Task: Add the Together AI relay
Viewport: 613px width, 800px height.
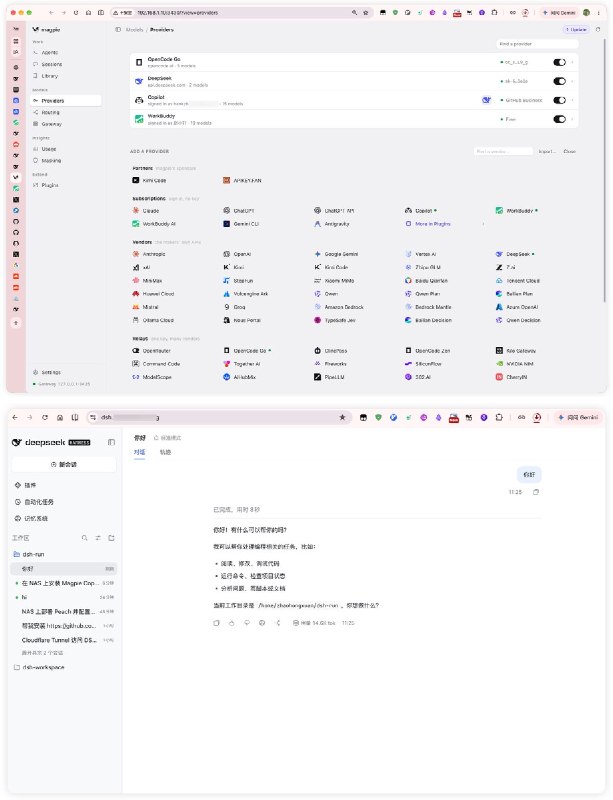Action: pyautogui.click(x=242, y=364)
